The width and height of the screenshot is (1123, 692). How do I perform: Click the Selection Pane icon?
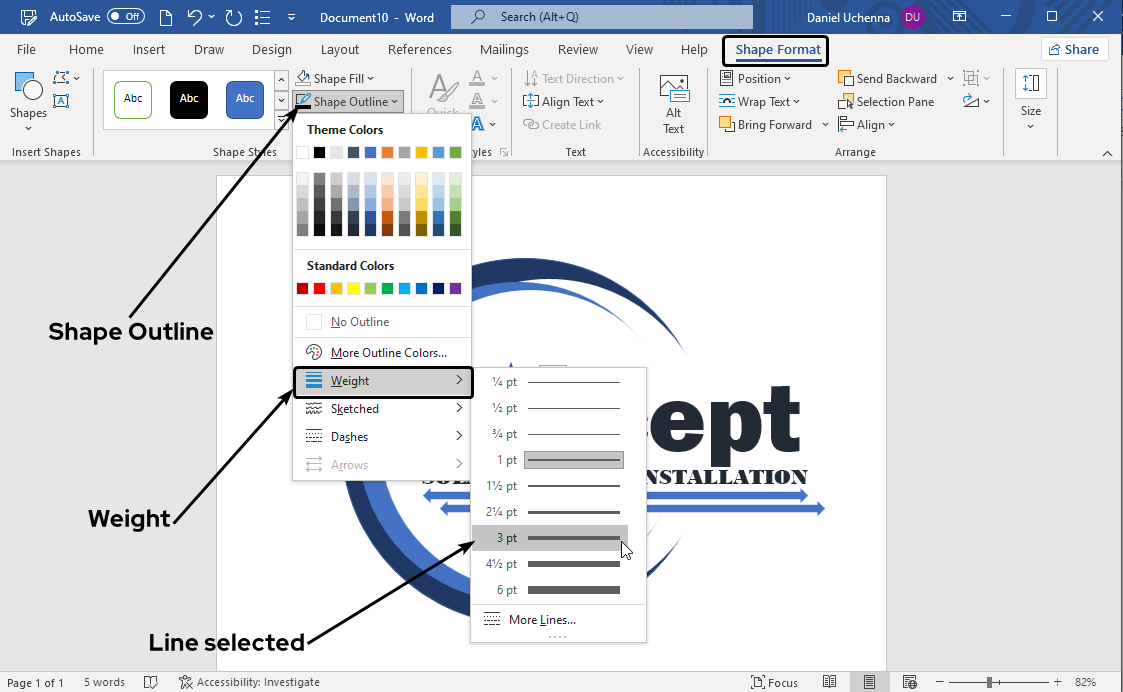[845, 102]
